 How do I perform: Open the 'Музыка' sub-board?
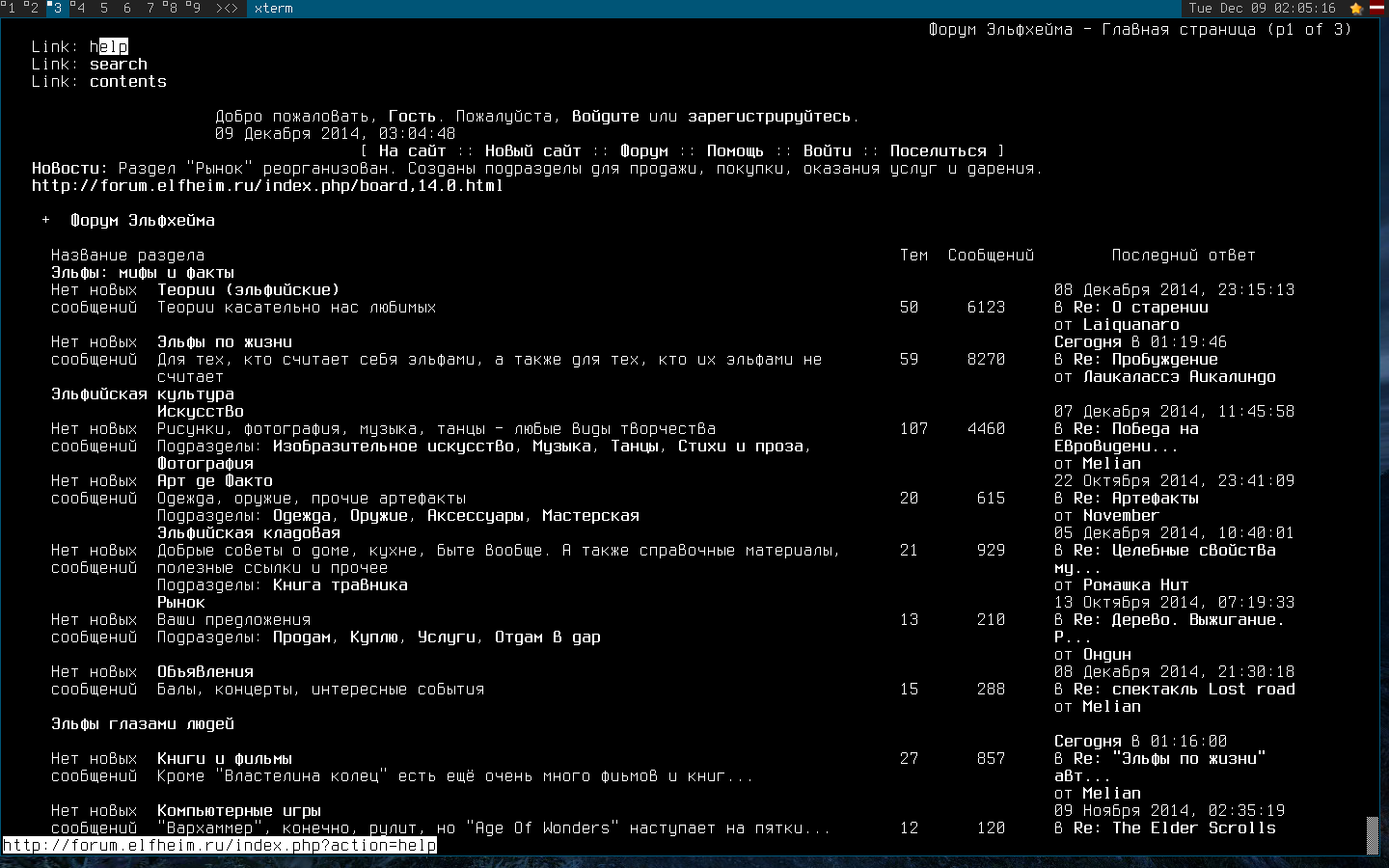tap(562, 446)
